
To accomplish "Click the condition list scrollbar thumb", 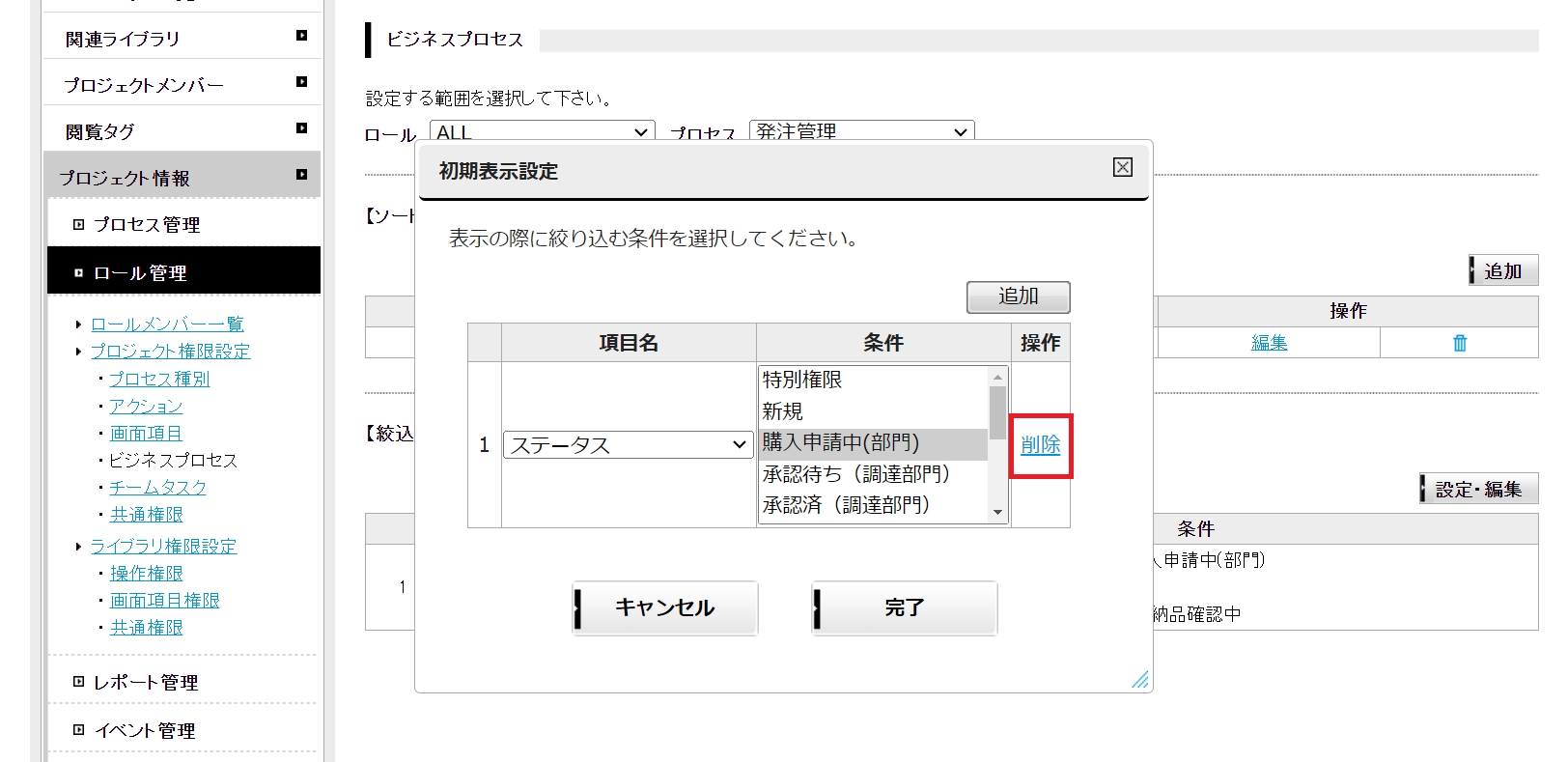I will 997,412.
